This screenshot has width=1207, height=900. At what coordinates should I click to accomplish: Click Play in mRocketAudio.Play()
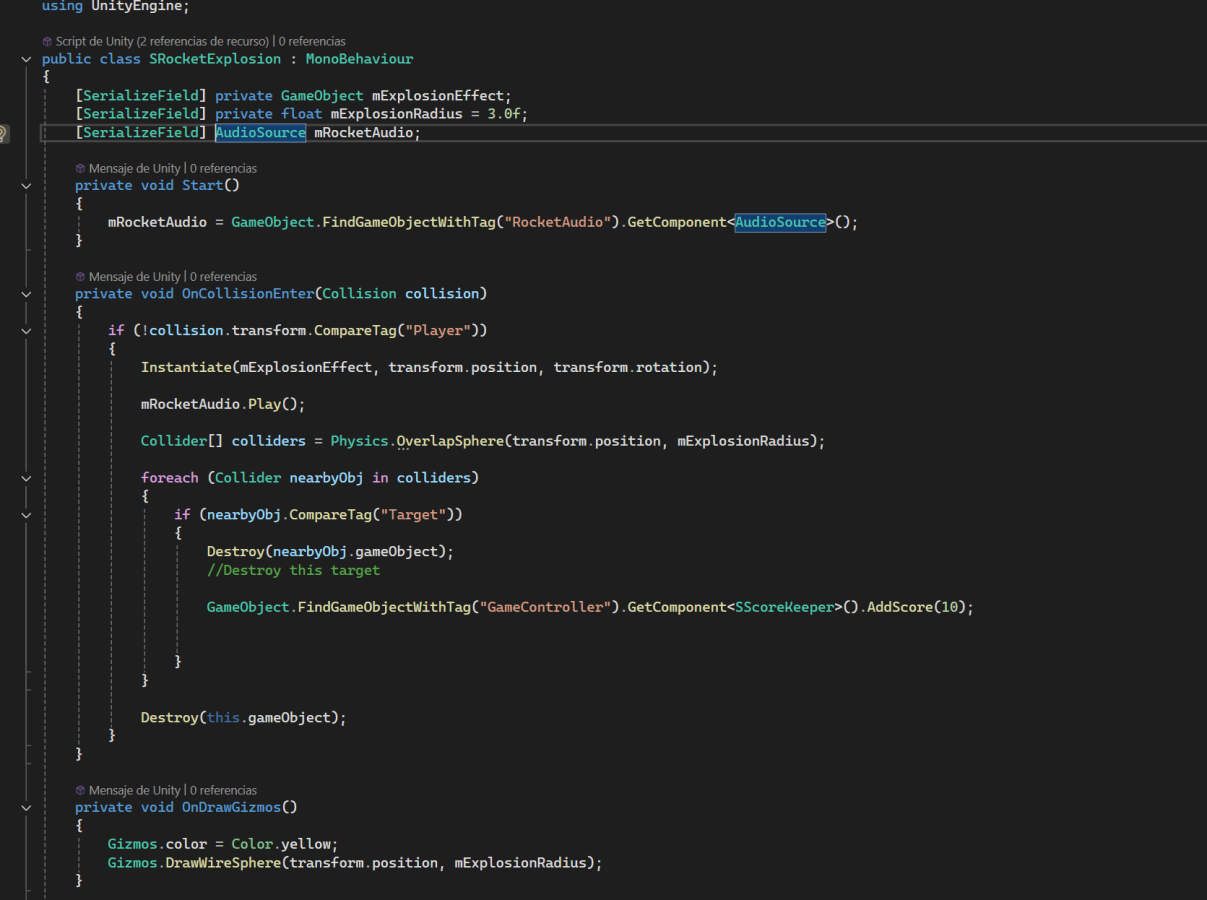(x=264, y=404)
